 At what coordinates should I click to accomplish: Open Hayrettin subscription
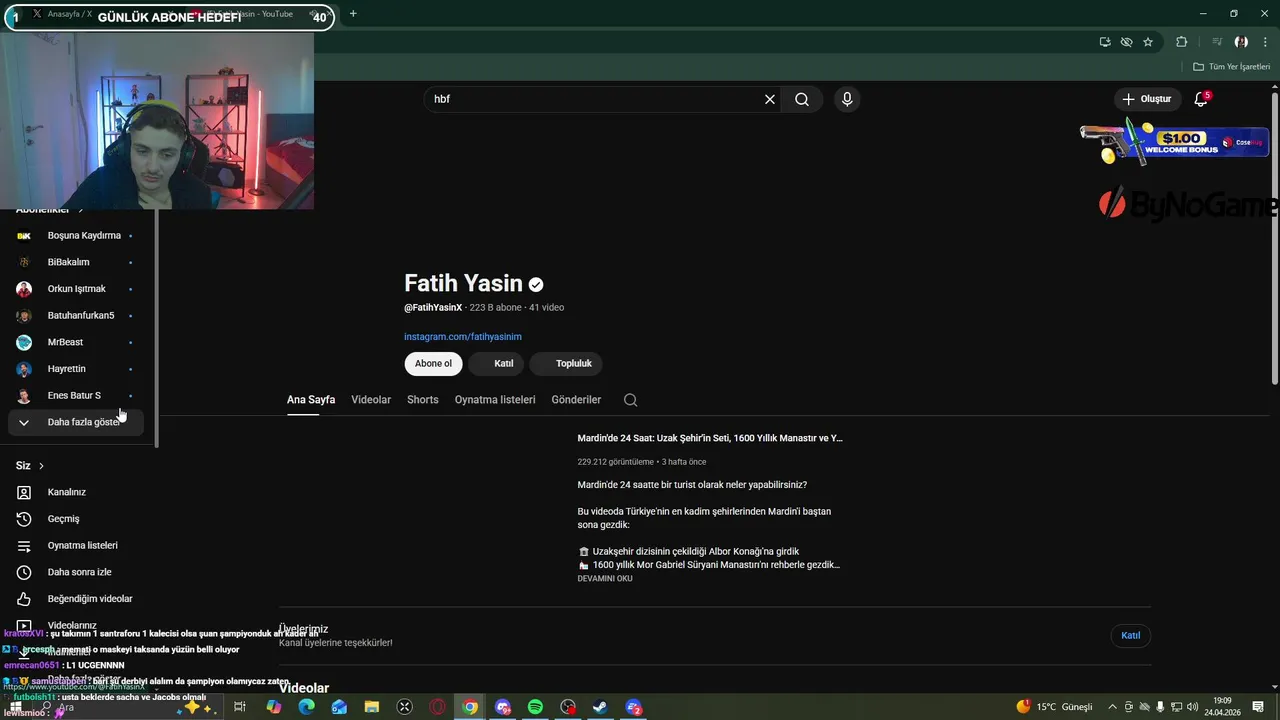(78, 369)
